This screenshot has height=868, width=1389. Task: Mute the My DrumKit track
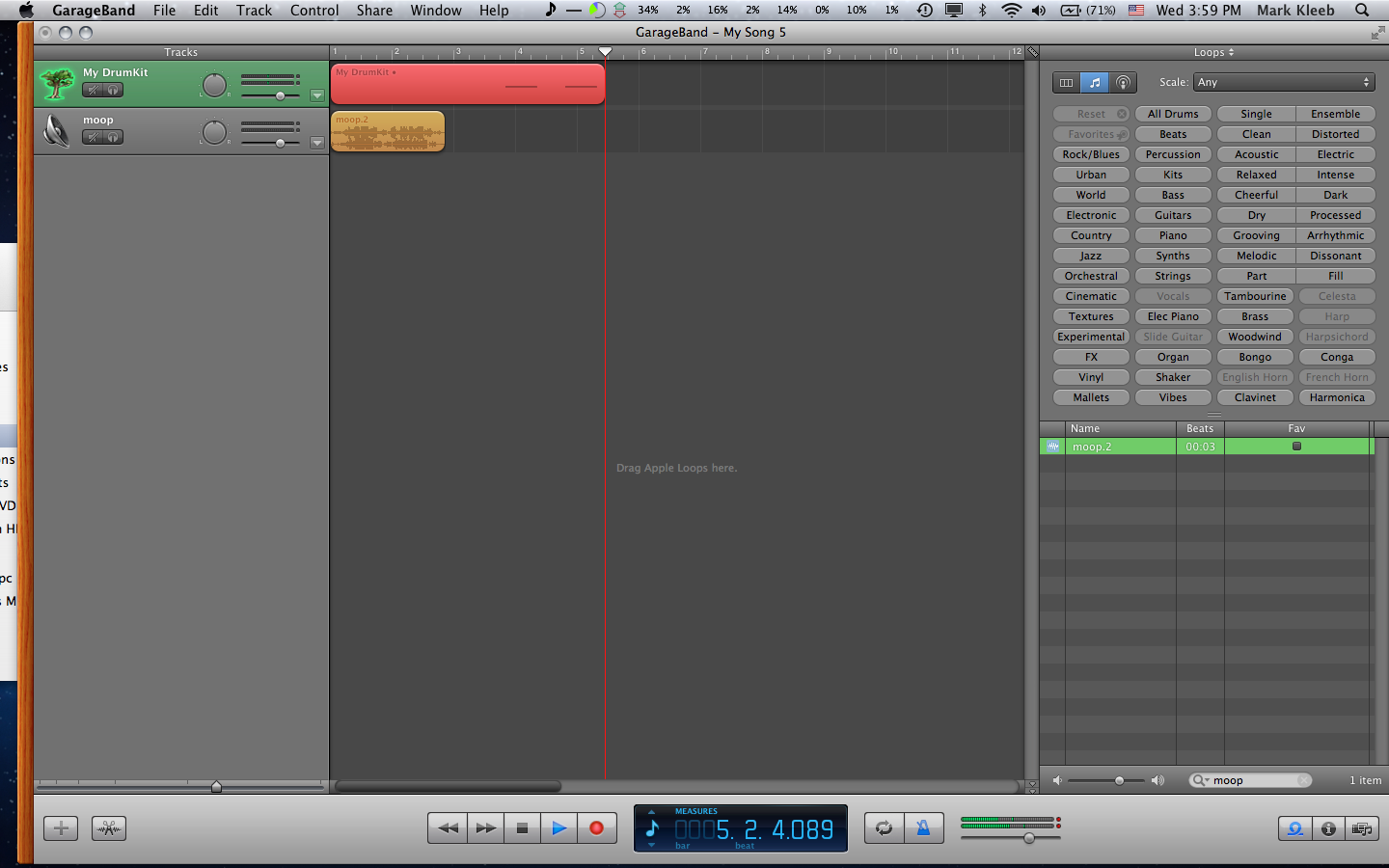93,91
